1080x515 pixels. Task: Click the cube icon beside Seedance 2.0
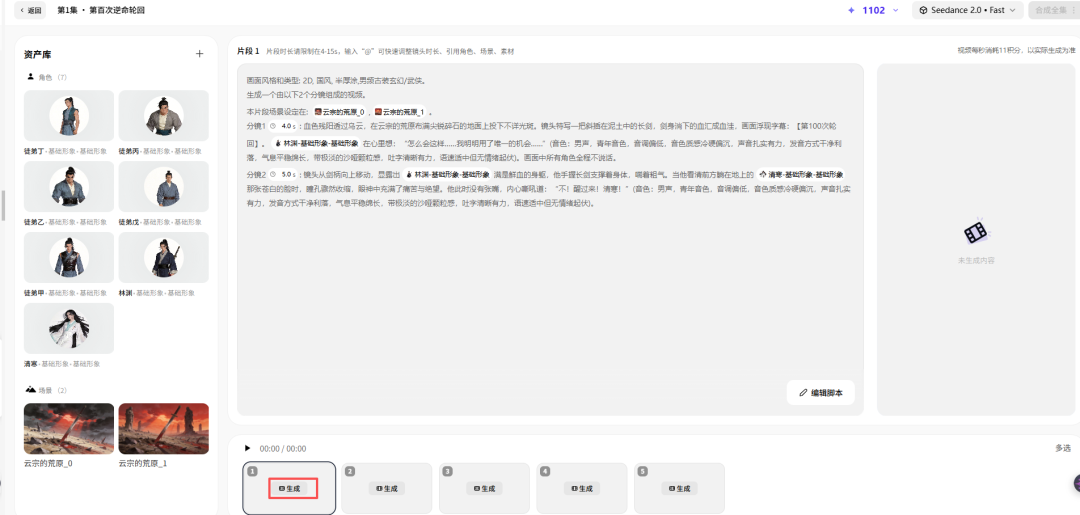pyautogui.click(x=923, y=10)
